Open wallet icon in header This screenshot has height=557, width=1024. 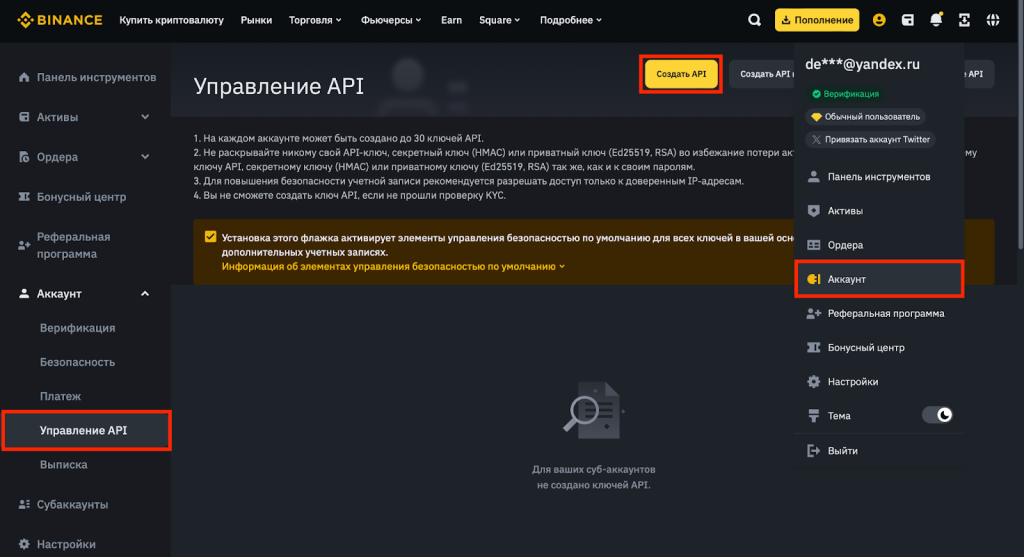coord(908,20)
